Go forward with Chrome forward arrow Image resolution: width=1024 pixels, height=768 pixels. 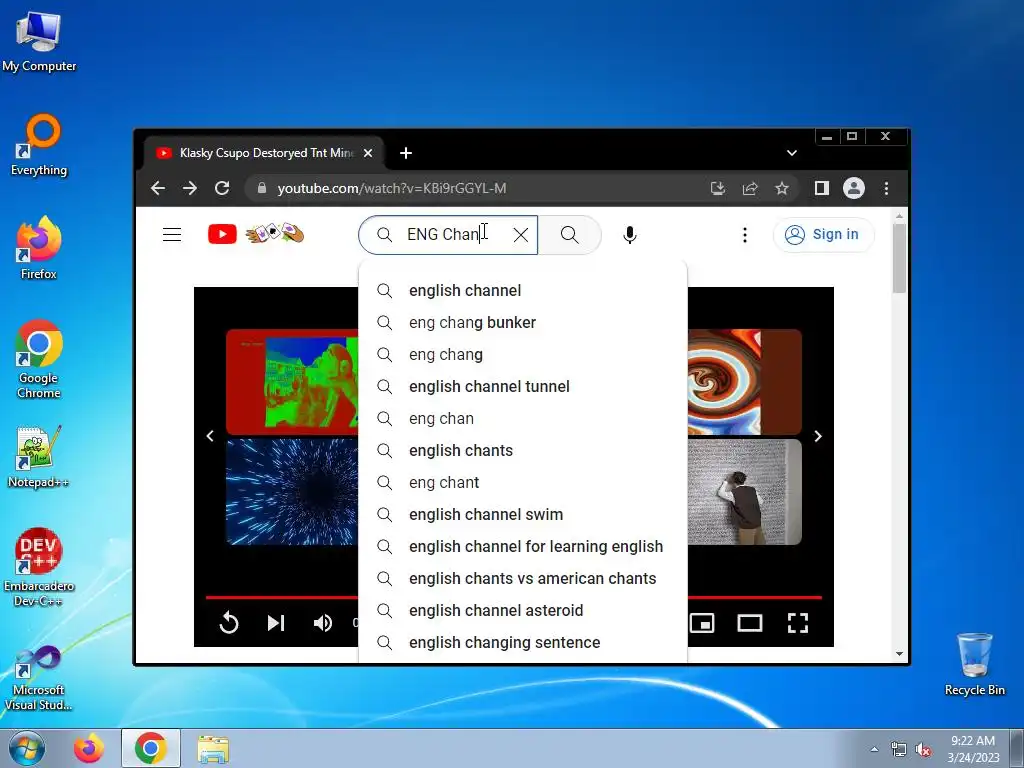[x=190, y=189]
